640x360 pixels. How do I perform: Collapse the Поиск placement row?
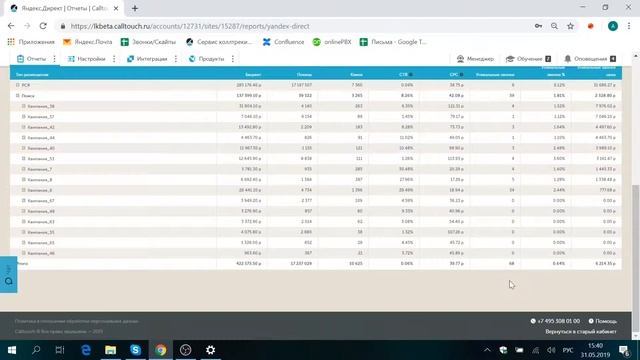tap(18, 96)
